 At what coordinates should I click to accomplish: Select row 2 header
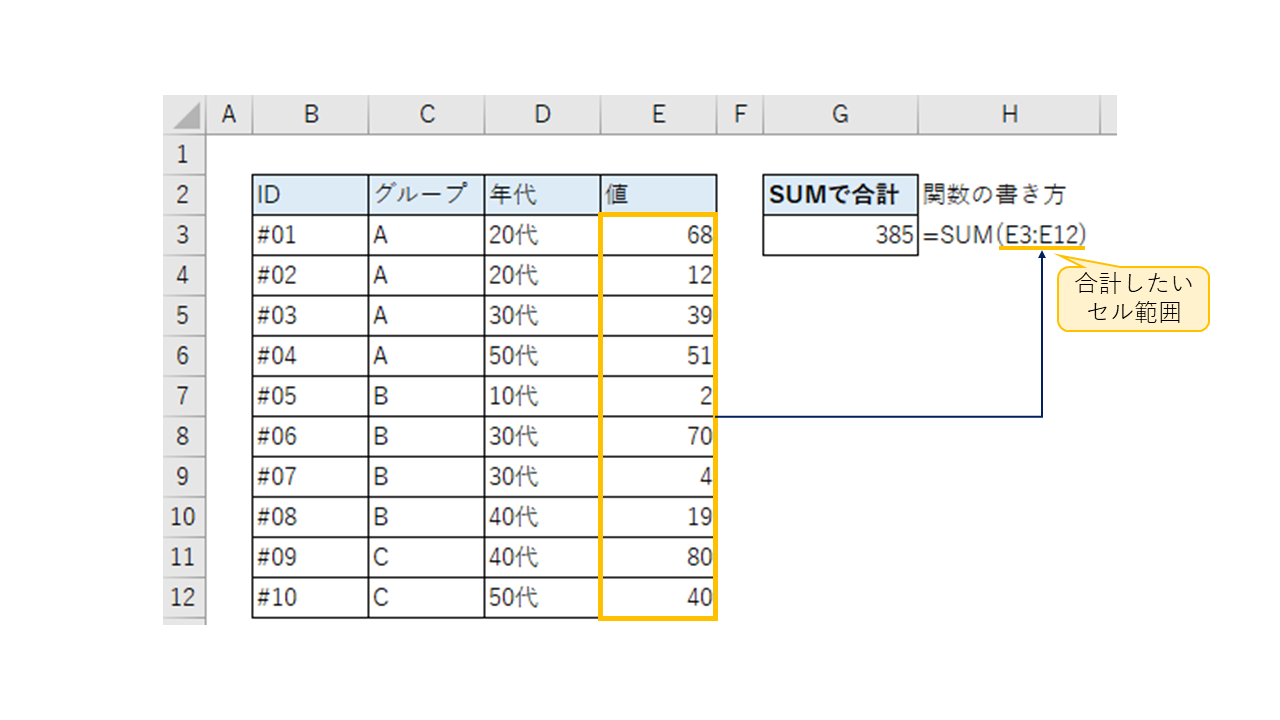point(184,195)
